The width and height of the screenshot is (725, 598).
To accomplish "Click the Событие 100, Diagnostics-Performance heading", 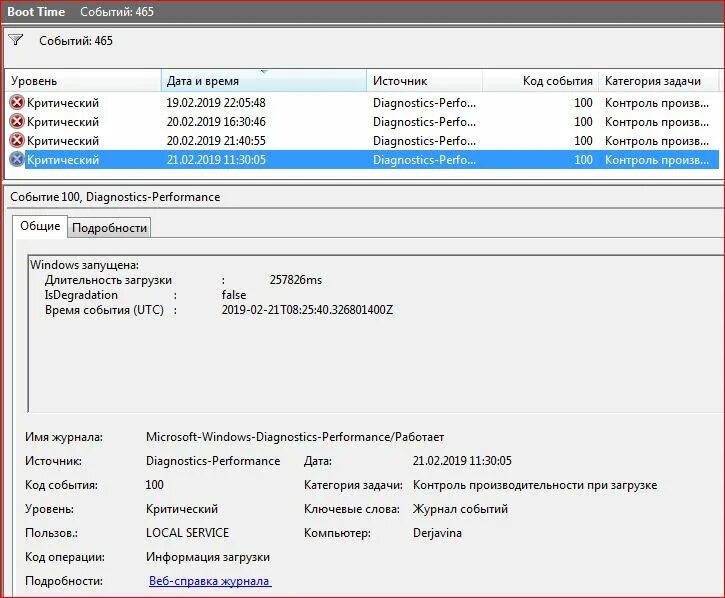I will 115,197.
